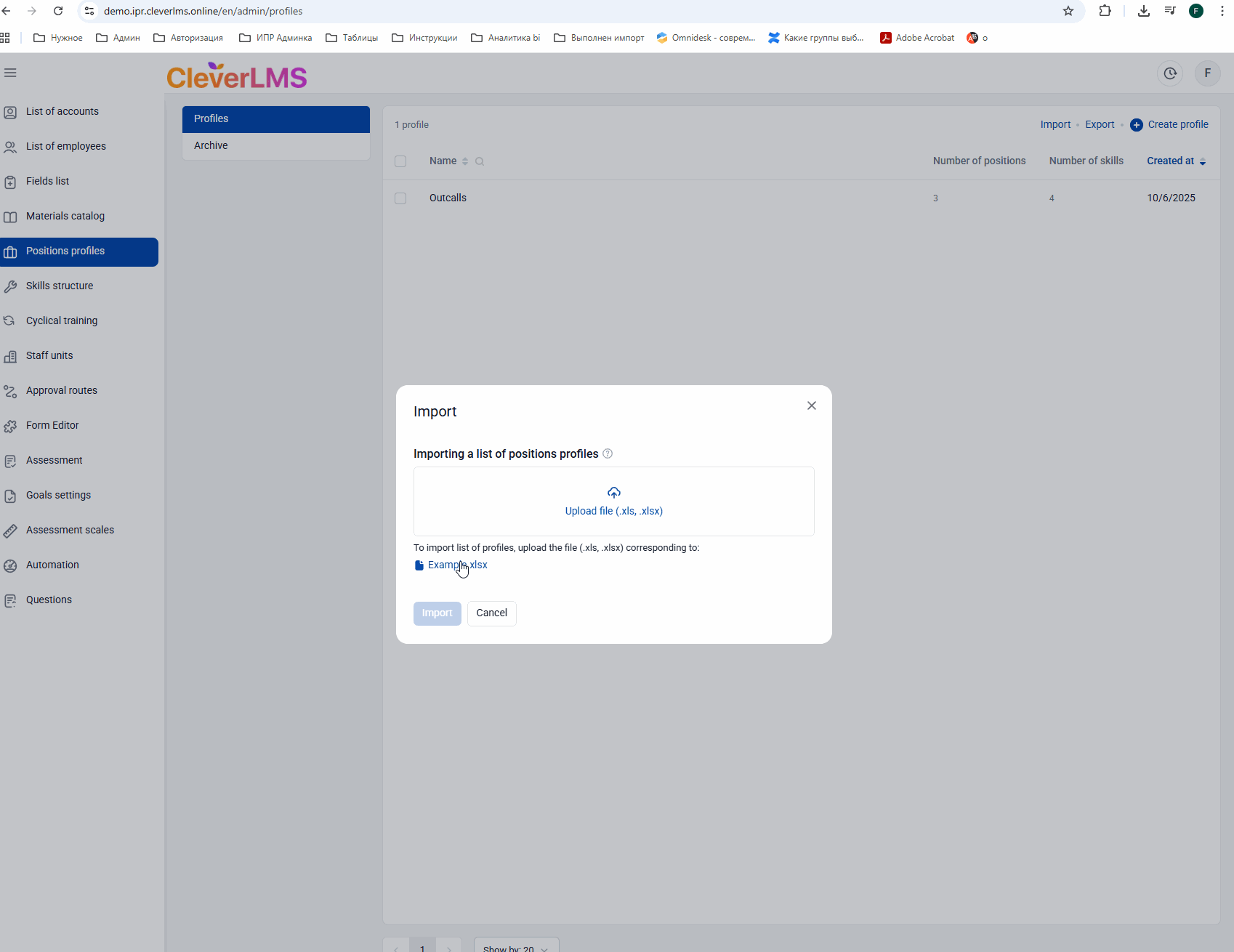Click the Automation gauge icon
This screenshot has width=1234, height=952.
click(10, 566)
